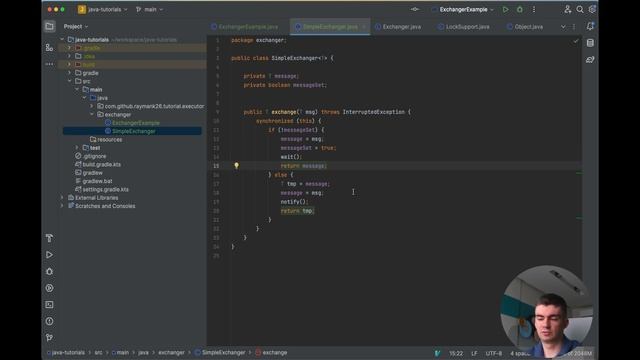Viewport: 640px width, 360px height.
Task: Switch to ExchangerExample.java tab
Action: pos(245,27)
